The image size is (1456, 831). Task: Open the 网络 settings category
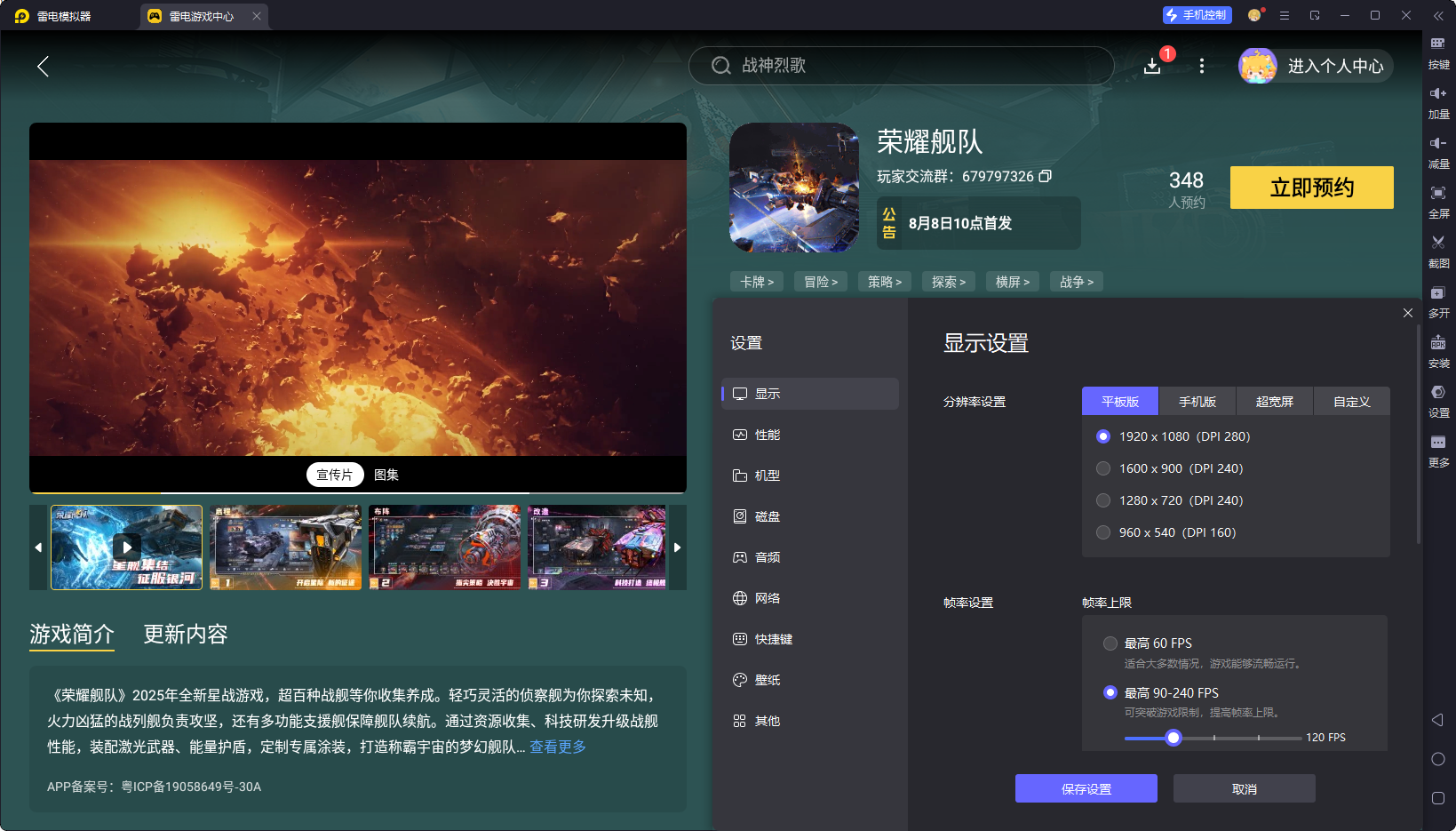click(810, 598)
